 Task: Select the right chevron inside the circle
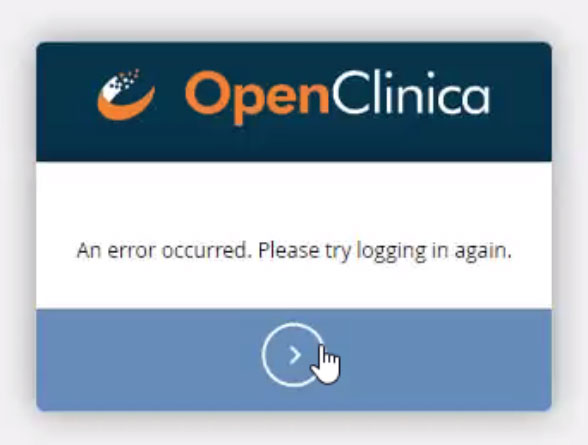295,355
